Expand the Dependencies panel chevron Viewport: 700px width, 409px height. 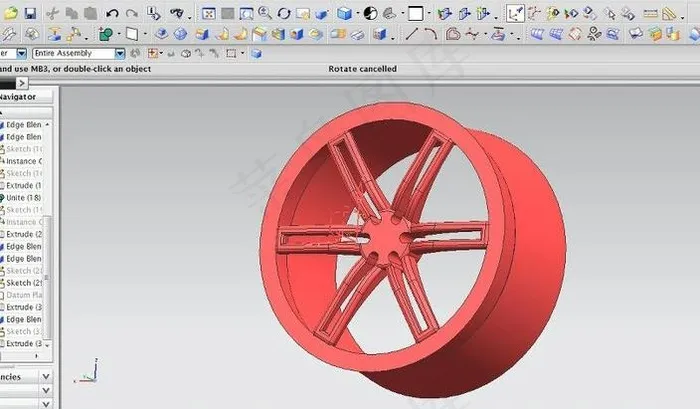coord(47,376)
